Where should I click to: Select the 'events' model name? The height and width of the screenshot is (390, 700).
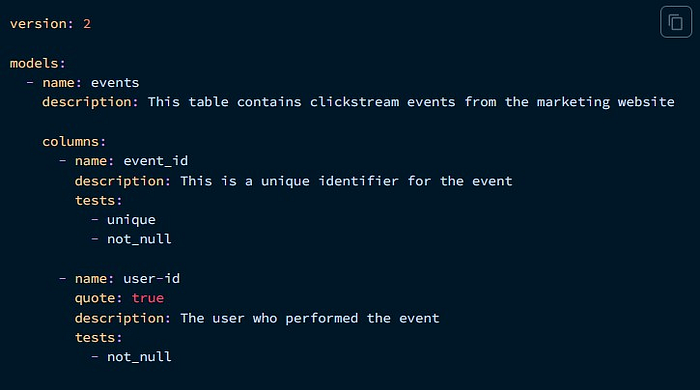[115, 83]
